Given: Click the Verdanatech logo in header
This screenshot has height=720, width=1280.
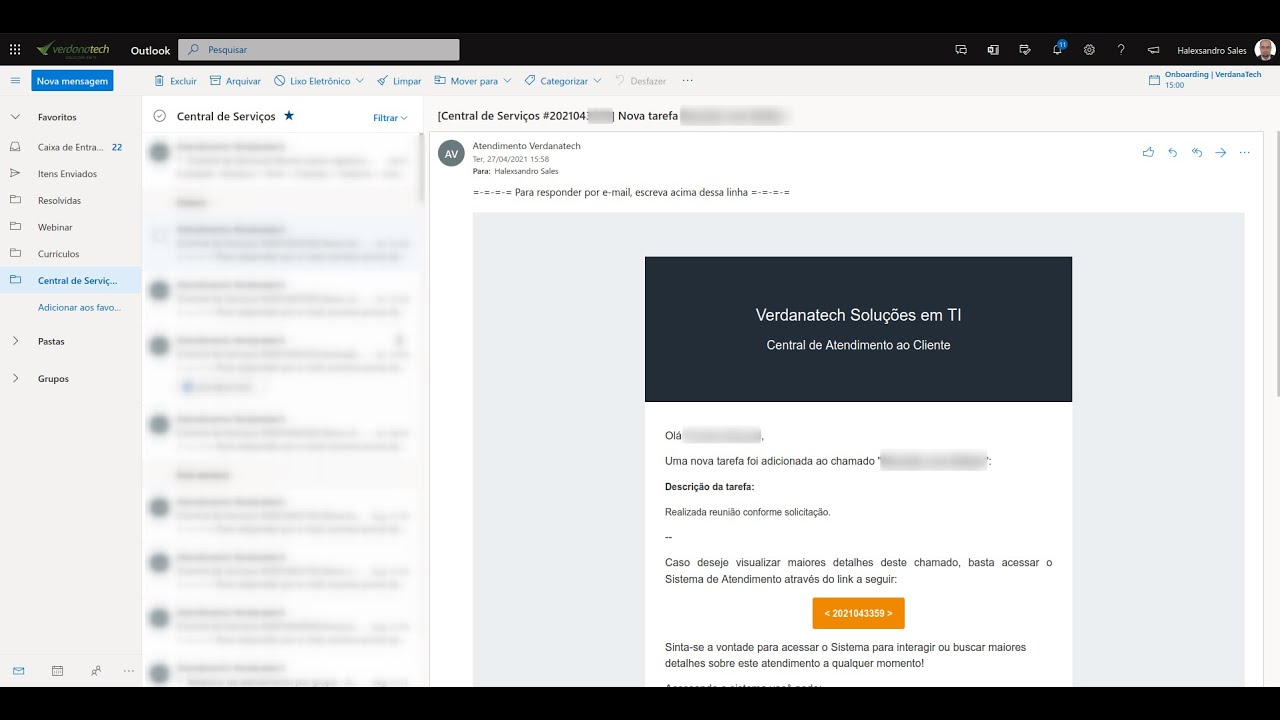Looking at the screenshot, I should [x=73, y=49].
